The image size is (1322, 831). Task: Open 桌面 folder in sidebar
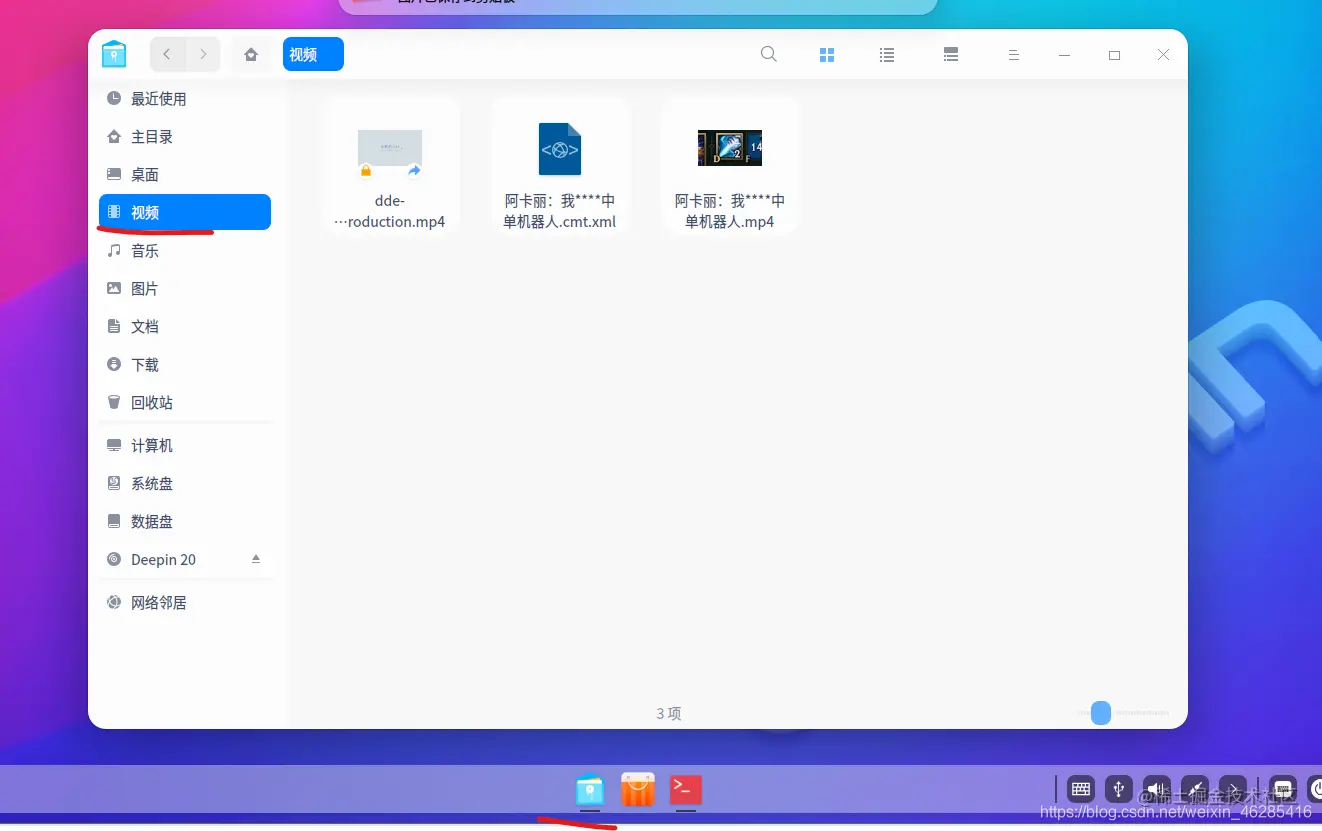coord(185,175)
